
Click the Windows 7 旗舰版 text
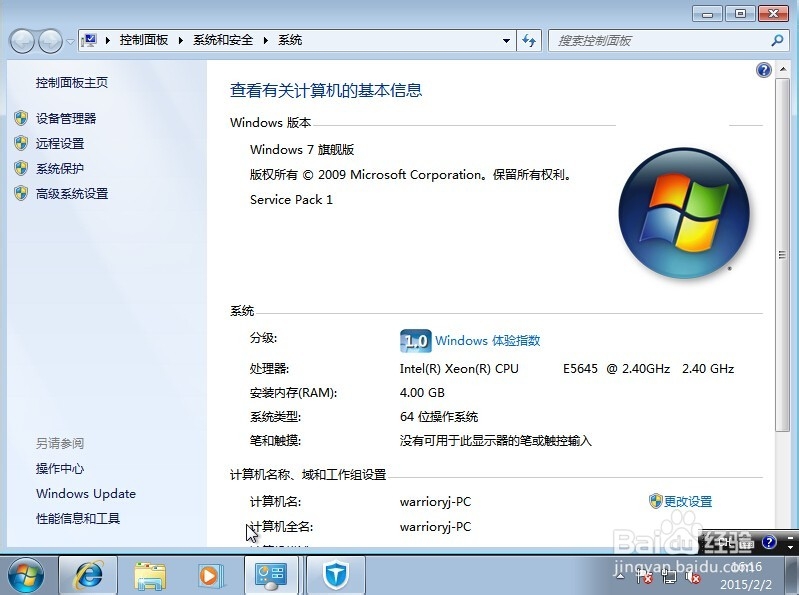pos(302,150)
